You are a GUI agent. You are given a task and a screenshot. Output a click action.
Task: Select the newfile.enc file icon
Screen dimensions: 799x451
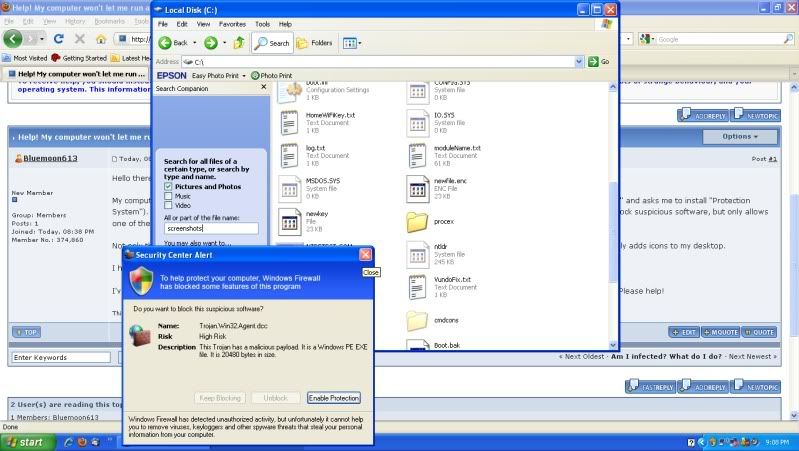[417, 189]
